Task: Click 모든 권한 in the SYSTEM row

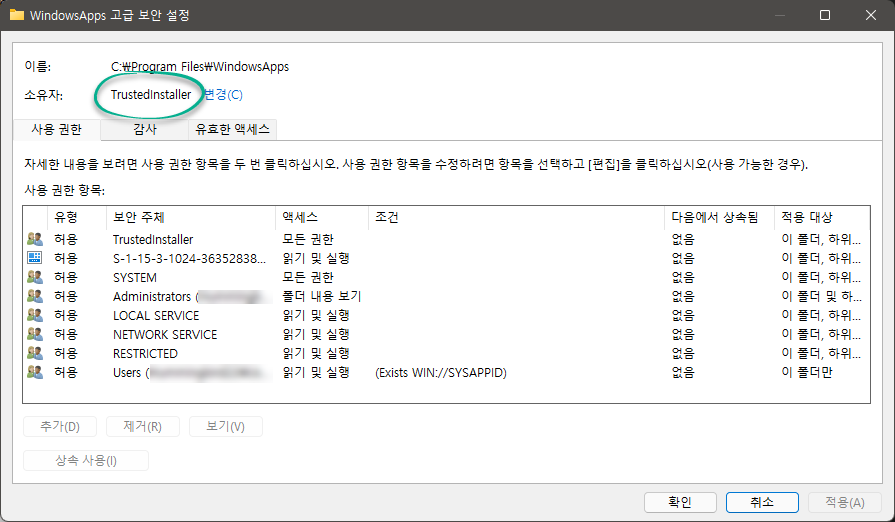Action: pyautogui.click(x=308, y=277)
